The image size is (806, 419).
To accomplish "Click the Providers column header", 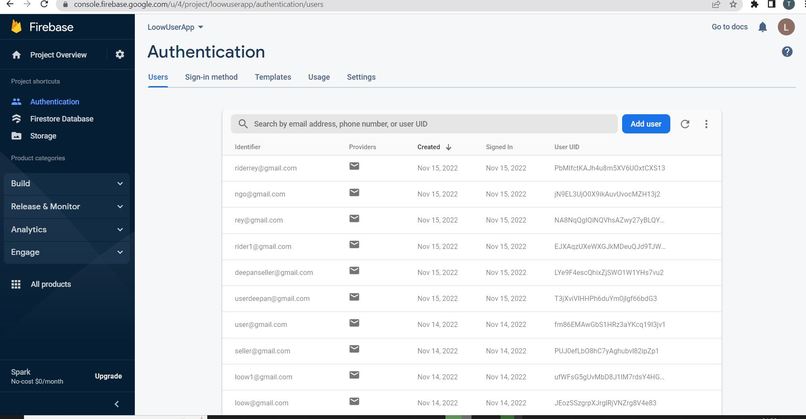I will [362, 147].
